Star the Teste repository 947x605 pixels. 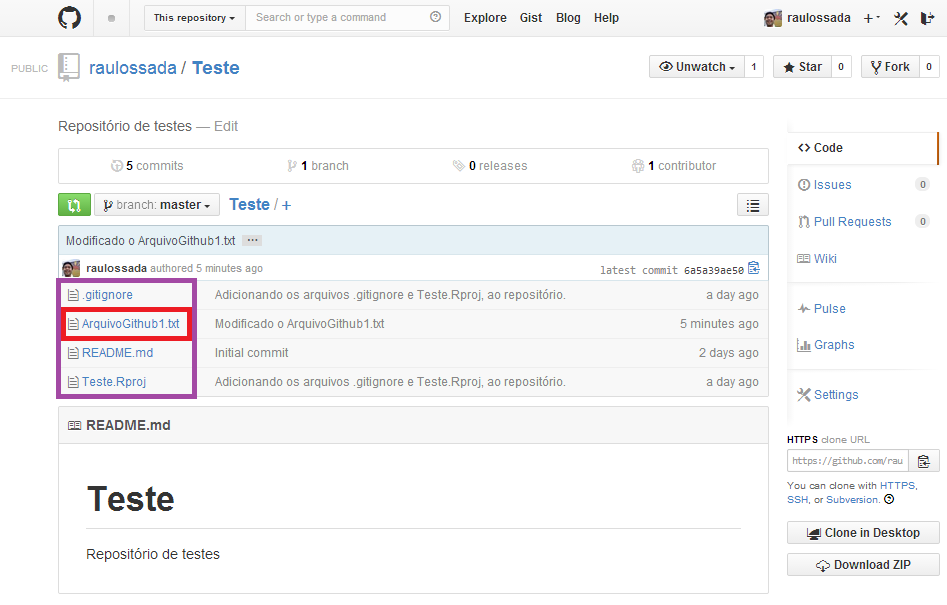(802, 66)
